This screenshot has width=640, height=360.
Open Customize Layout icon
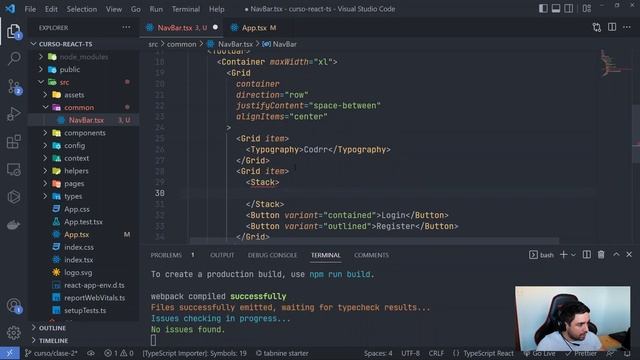(x=587, y=9)
